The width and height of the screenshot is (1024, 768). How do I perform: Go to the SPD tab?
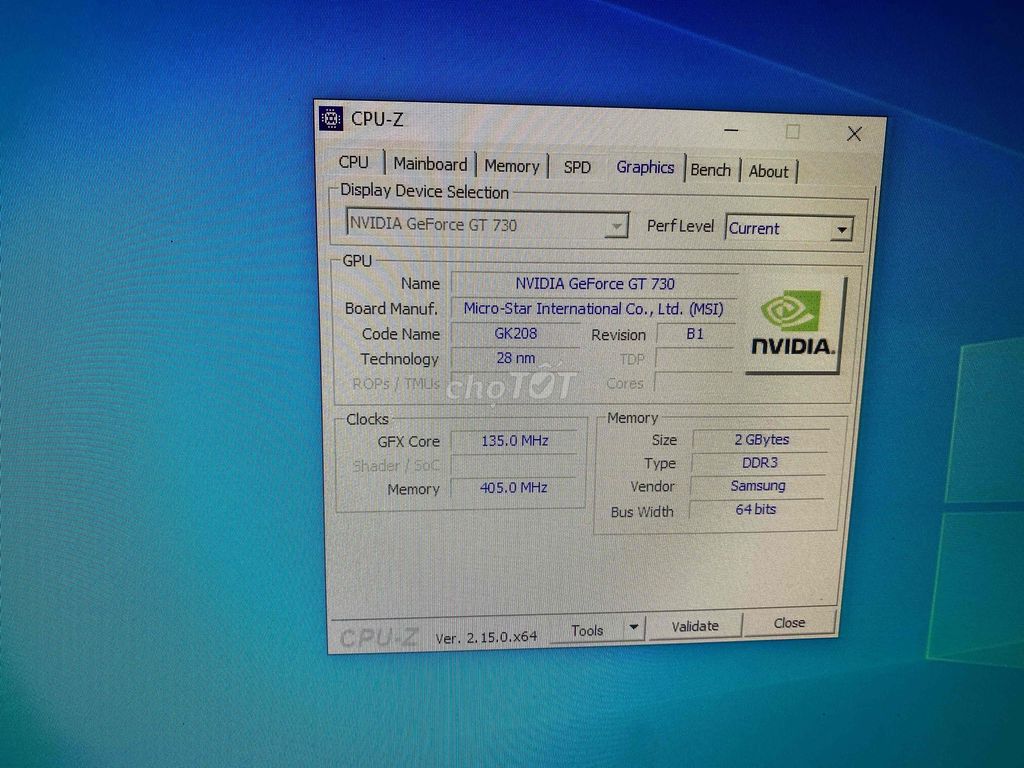click(x=577, y=168)
